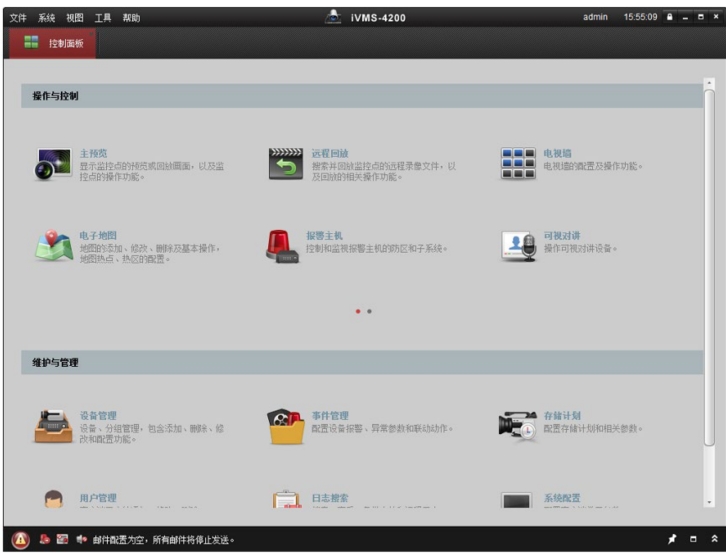
Task: Click the 电视墙 link text
Action: click(x=557, y=153)
